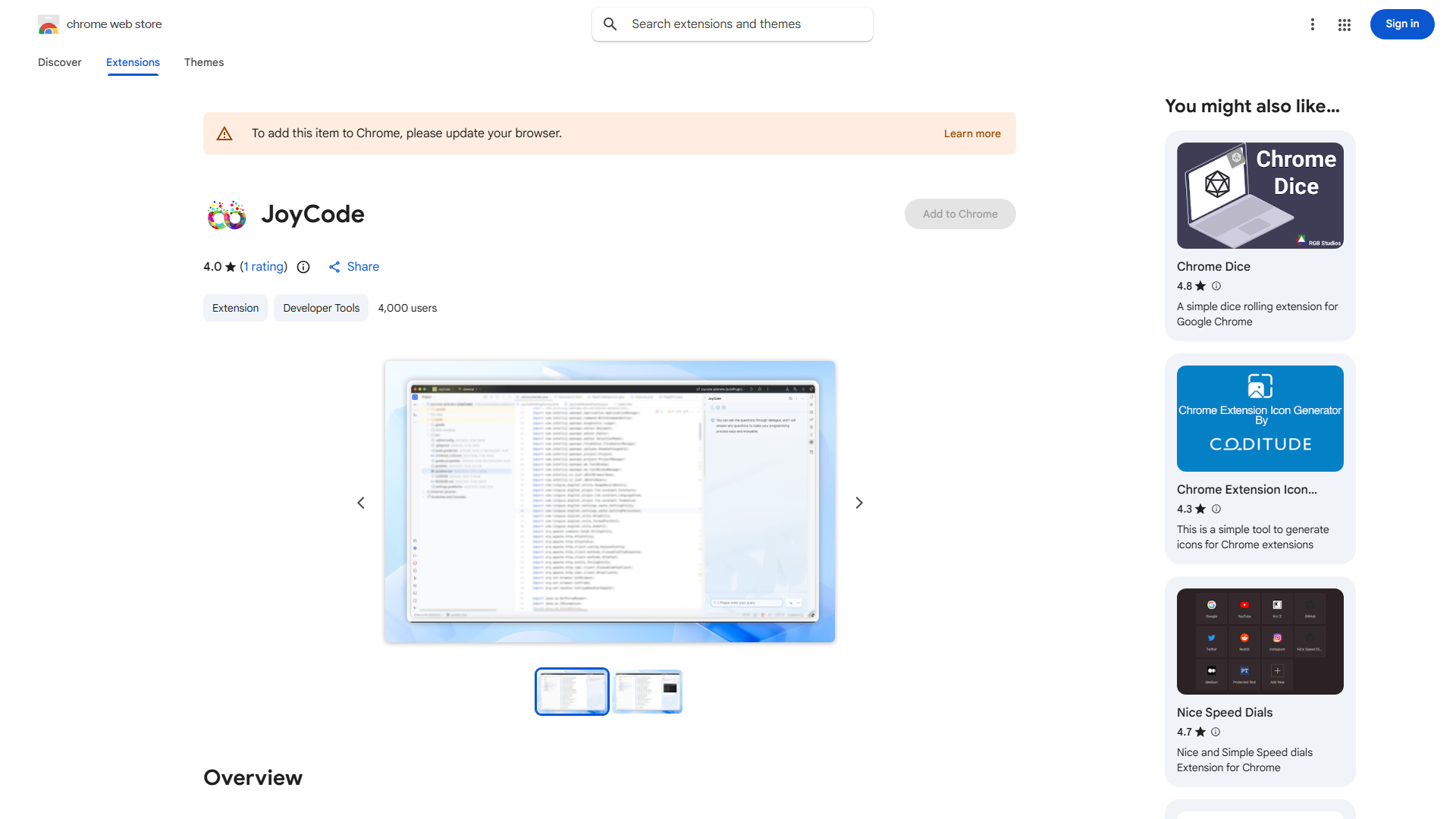Go to the previous screenshot with the left arrow
1456x819 pixels.
point(361,503)
